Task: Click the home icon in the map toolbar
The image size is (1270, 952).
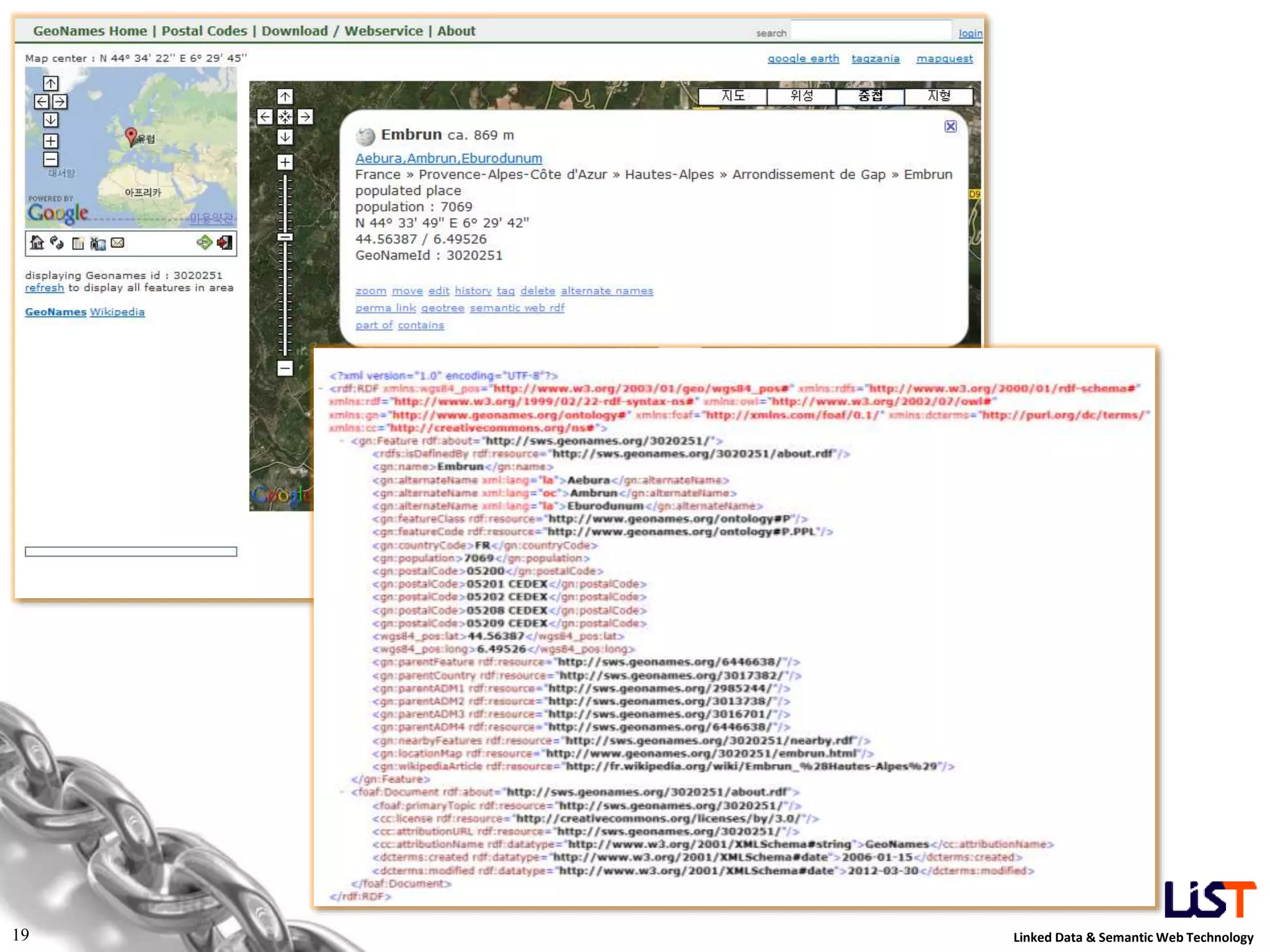Action: [37, 243]
